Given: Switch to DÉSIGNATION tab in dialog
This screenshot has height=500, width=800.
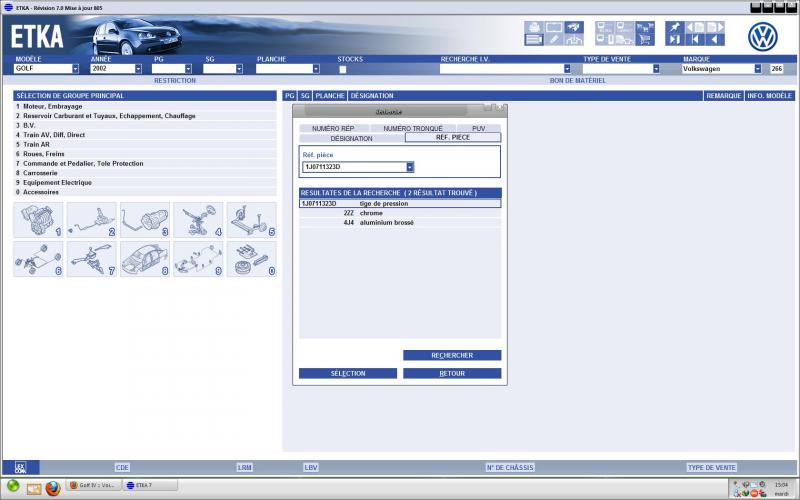Looking at the screenshot, I should click(352, 138).
